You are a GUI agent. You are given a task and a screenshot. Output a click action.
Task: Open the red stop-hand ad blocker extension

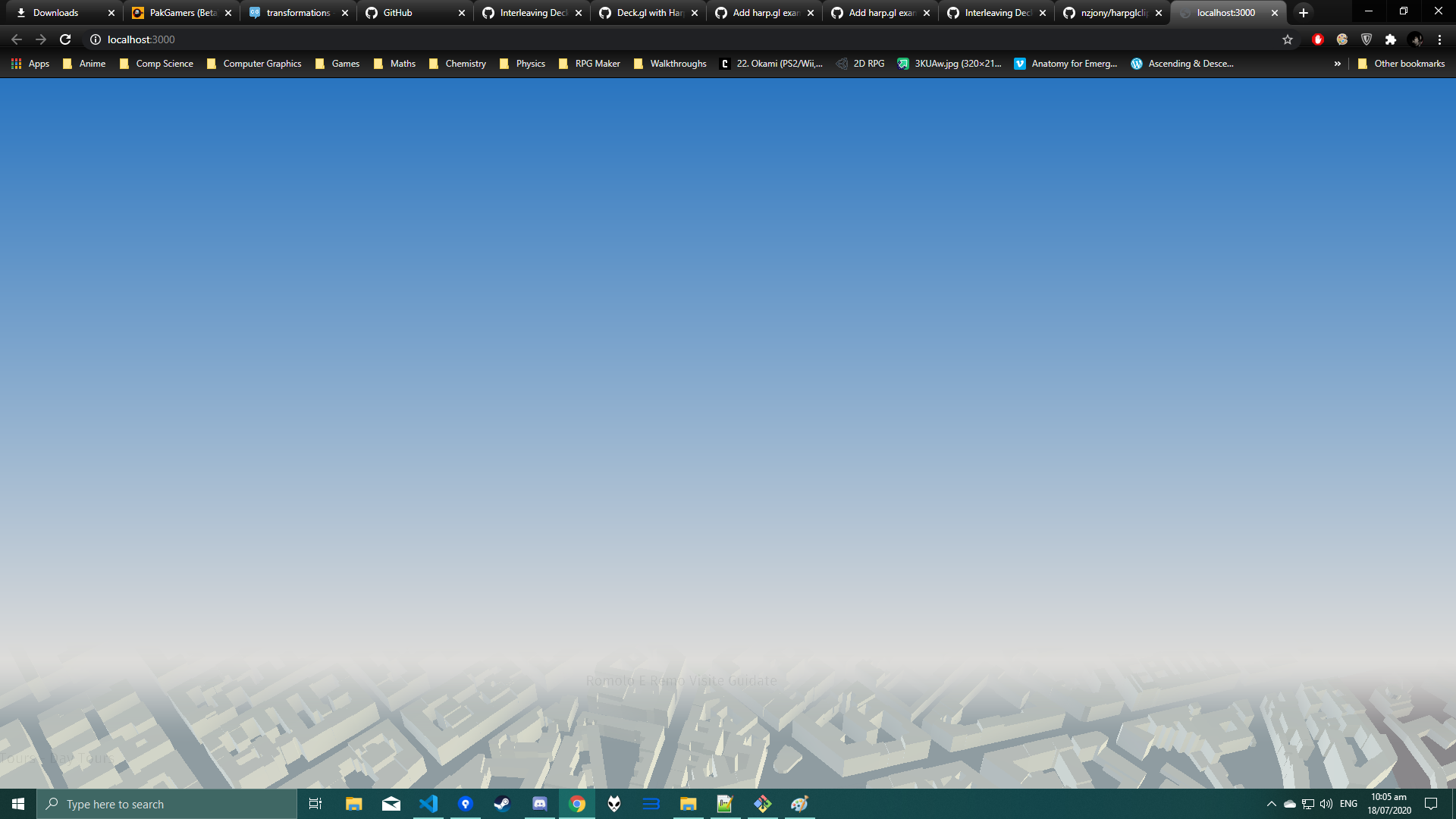(1318, 39)
